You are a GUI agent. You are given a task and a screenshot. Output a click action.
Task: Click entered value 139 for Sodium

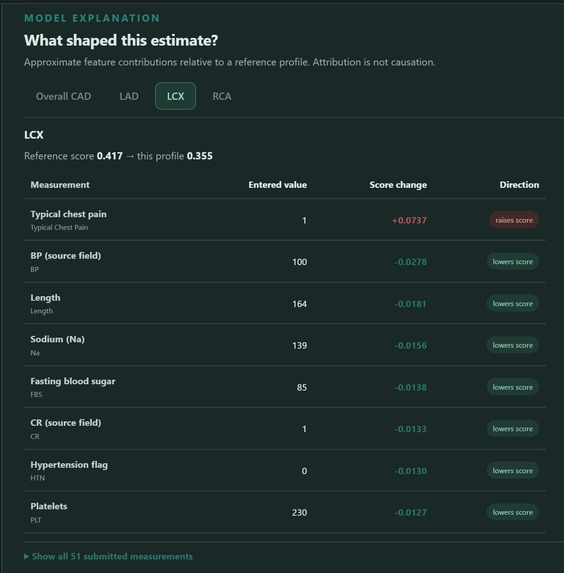pos(299,346)
